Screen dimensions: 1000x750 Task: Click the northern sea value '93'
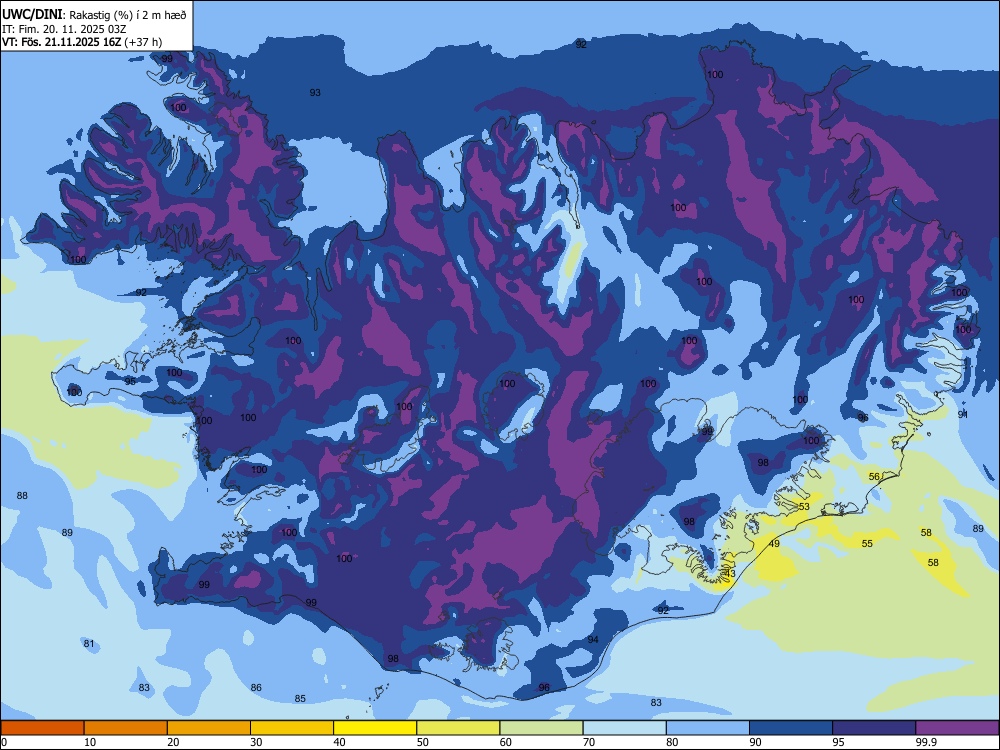tap(315, 92)
